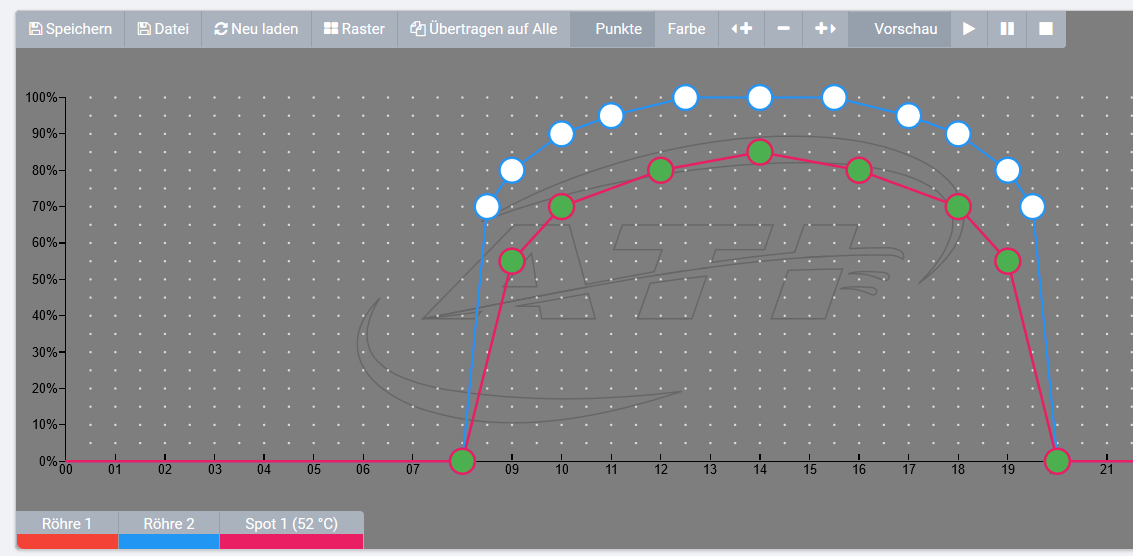Open the Datei file option
The width and height of the screenshot is (1133, 556).
(x=163, y=29)
